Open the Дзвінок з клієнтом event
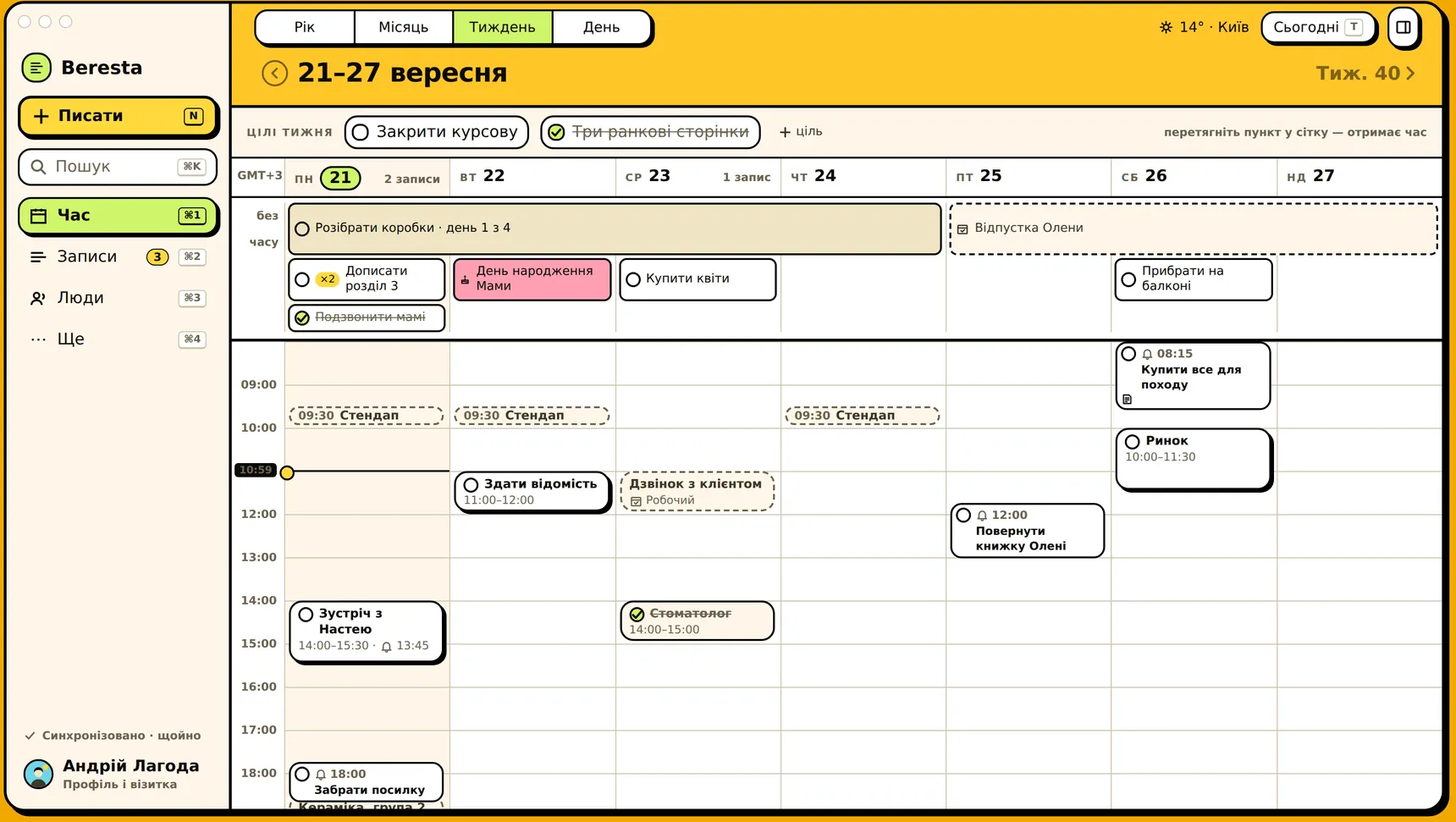Image resolution: width=1456 pixels, height=822 pixels. point(698,492)
